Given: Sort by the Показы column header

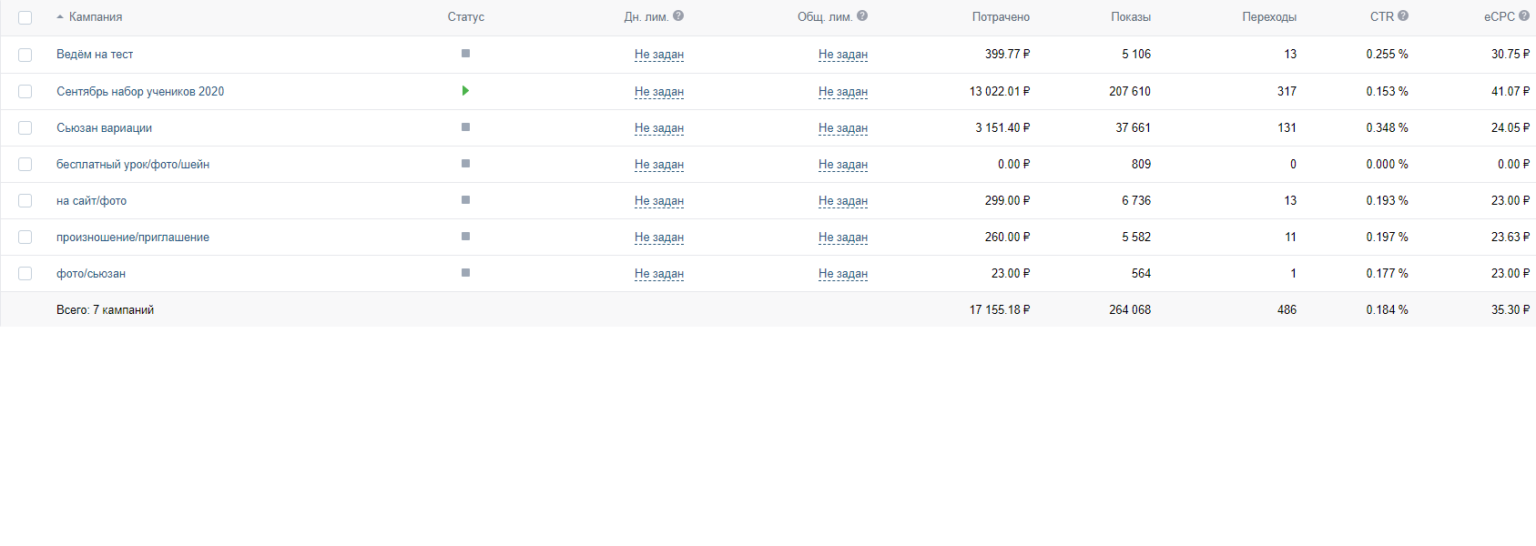Looking at the screenshot, I should pos(1130,17).
